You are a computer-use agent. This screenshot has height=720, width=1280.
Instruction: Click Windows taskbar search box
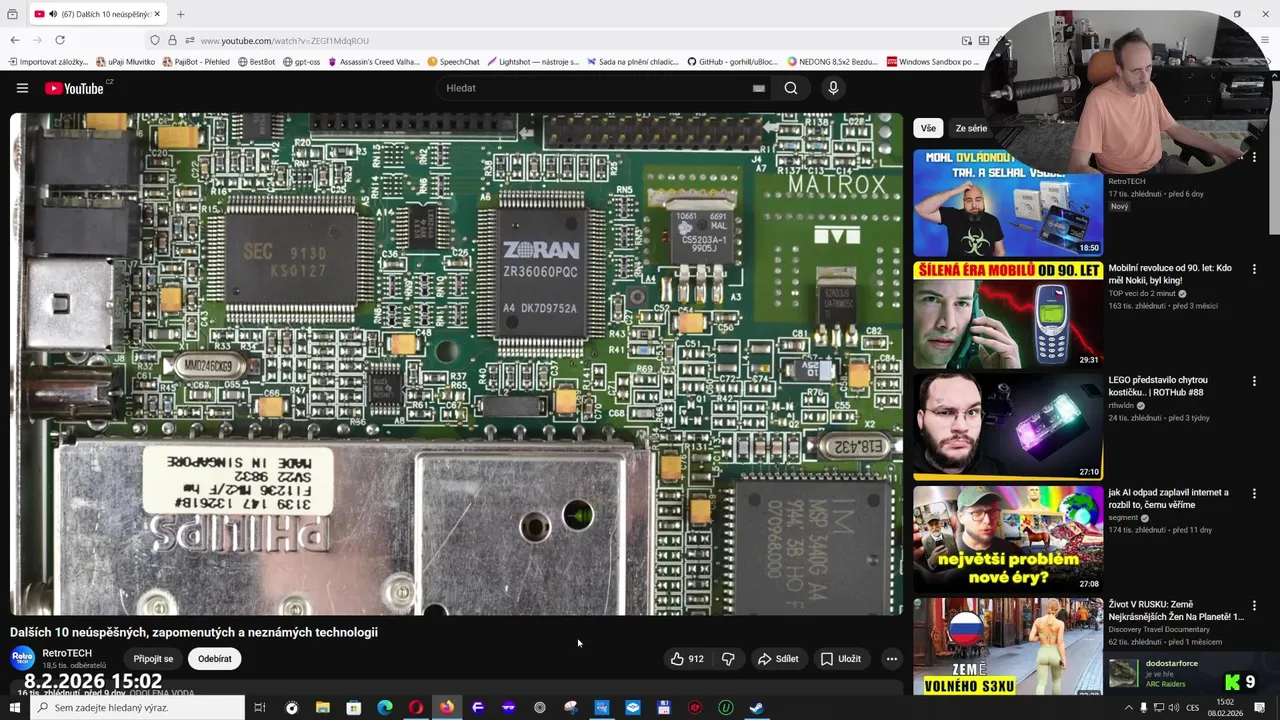[138, 707]
